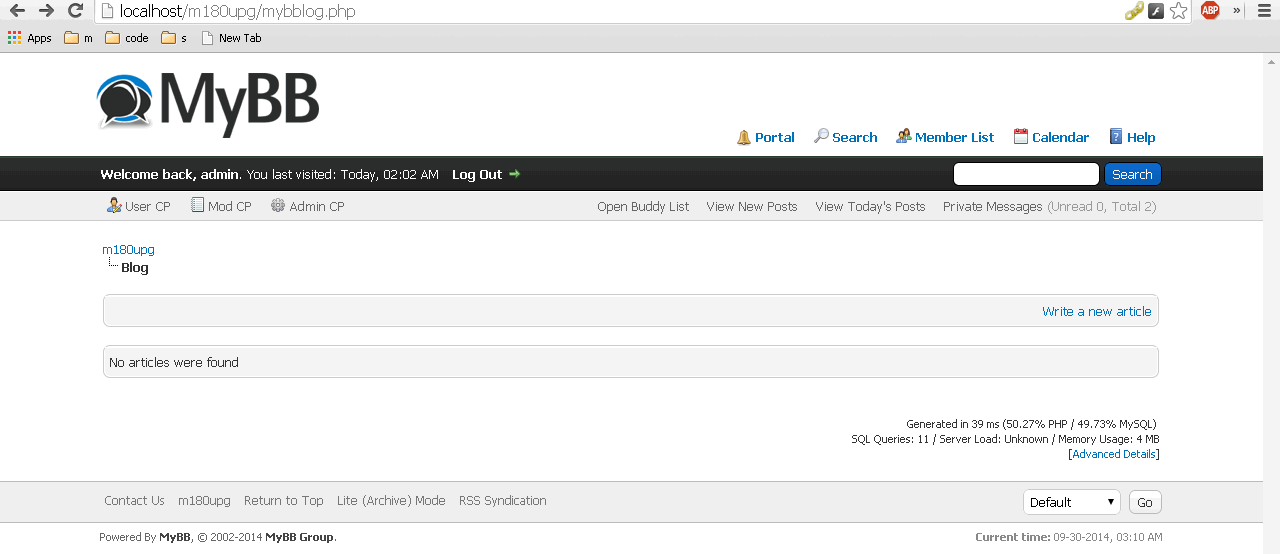
Task: Bookmark page with the star icon
Action: coord(1179,11)
